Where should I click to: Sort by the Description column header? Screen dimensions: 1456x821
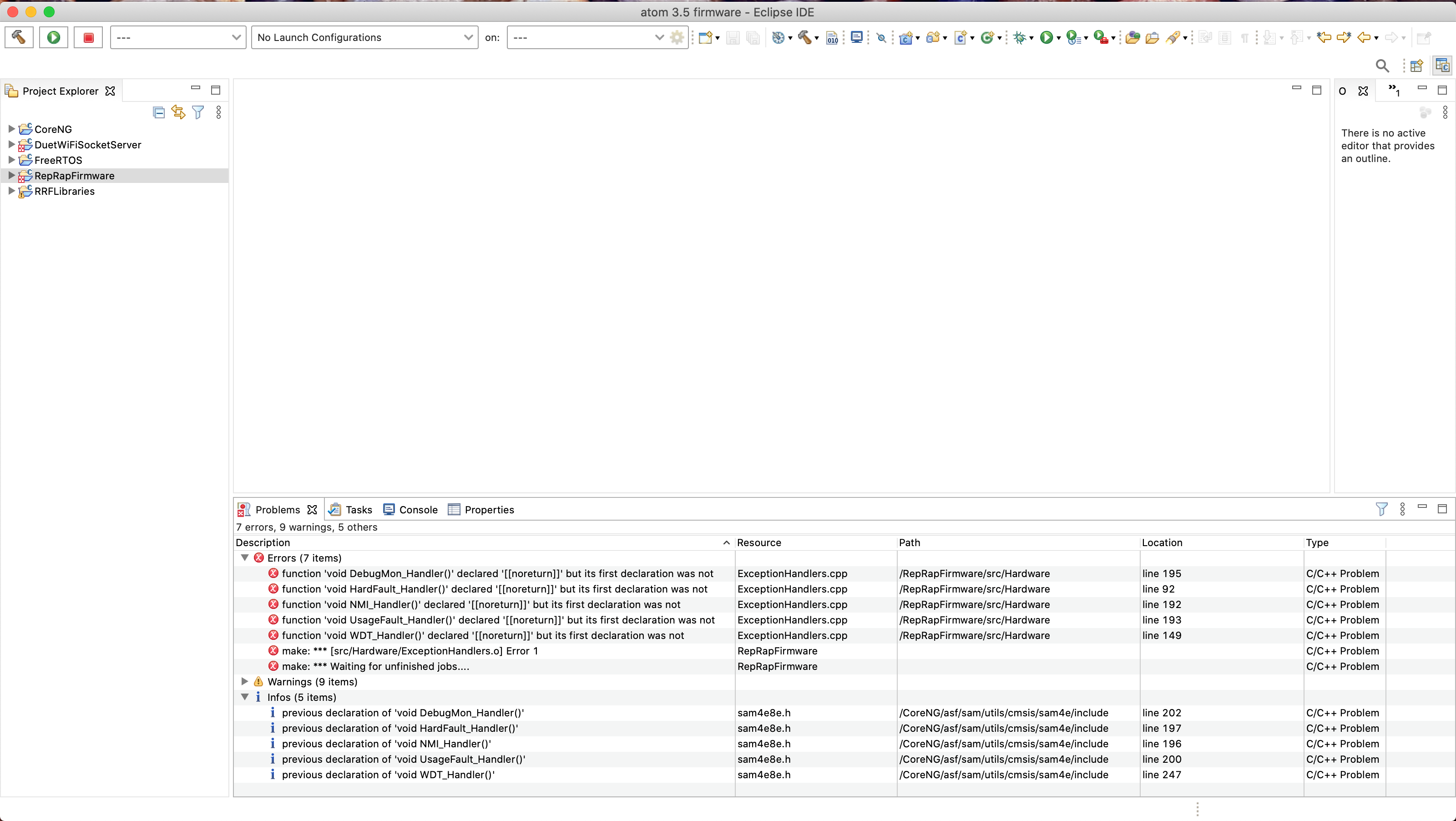point(485,542)
